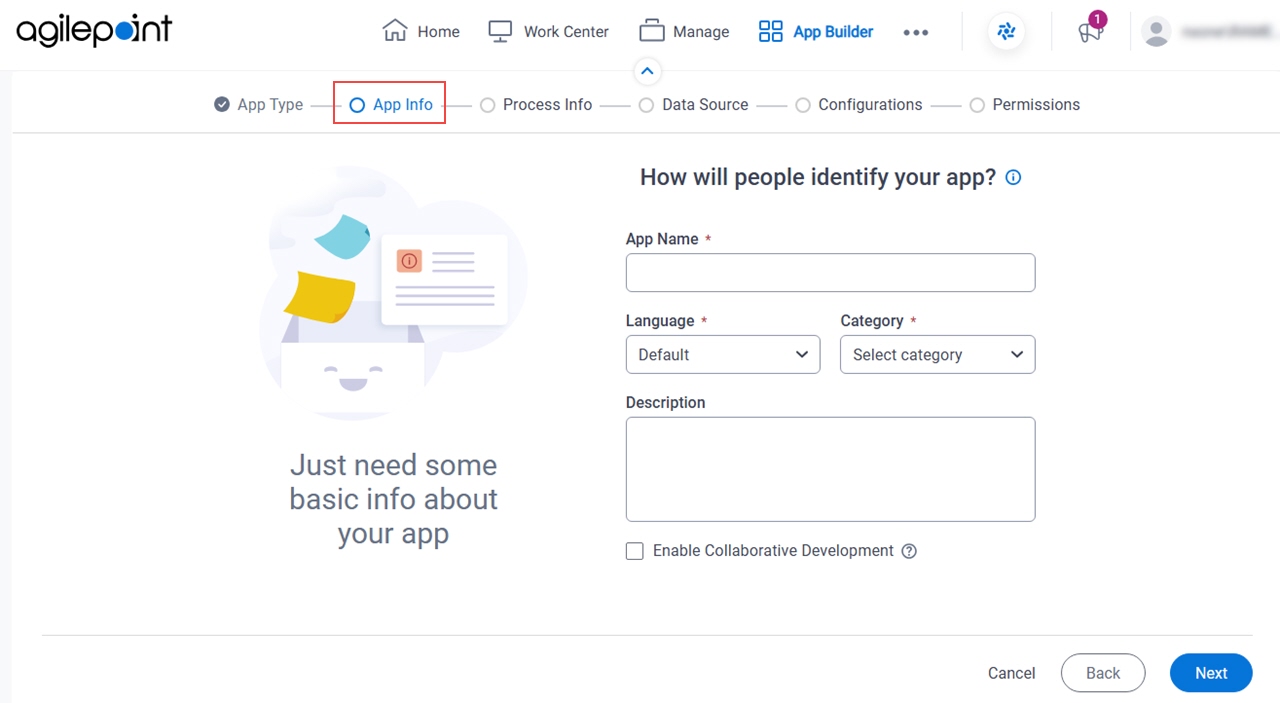Click the AgilePoint logo
This screenshot has height=703, width=1280.
94,31
